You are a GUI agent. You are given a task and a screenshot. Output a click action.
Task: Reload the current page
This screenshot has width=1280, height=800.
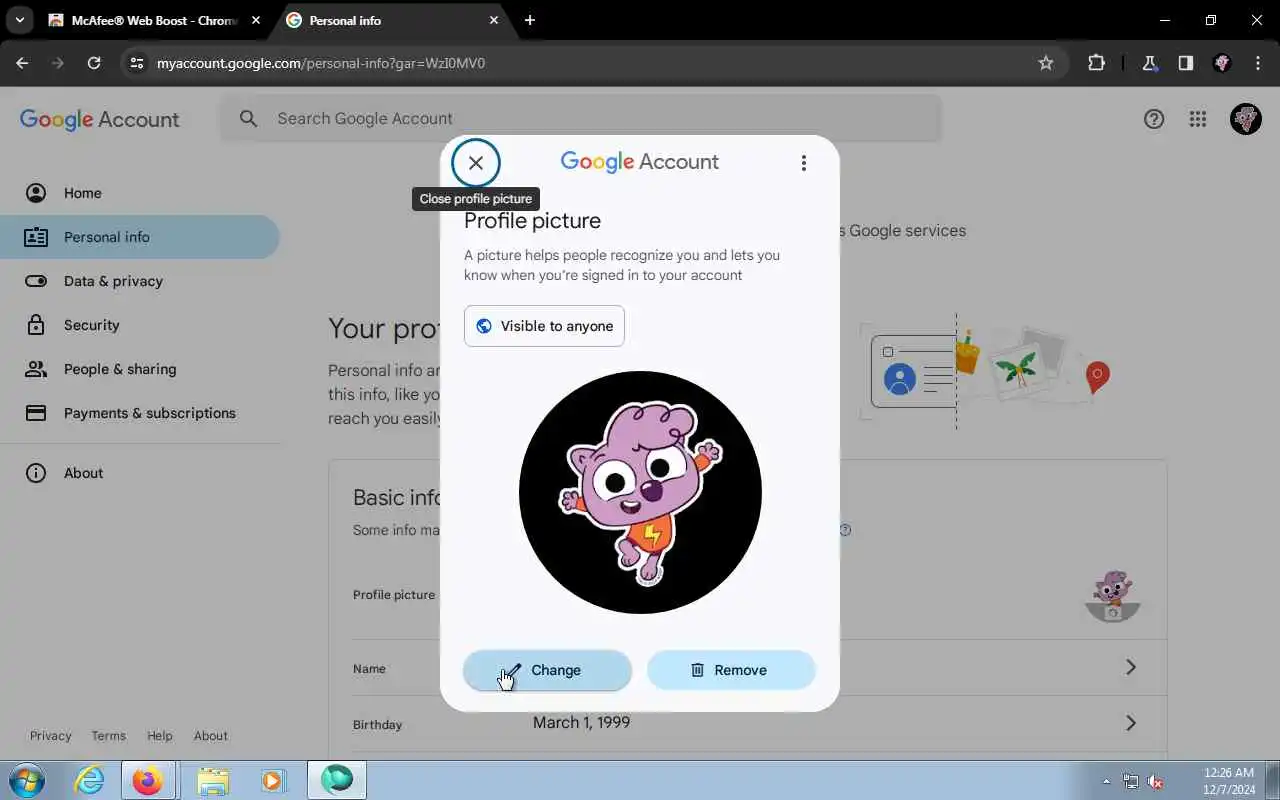click(x=94, y=63)
